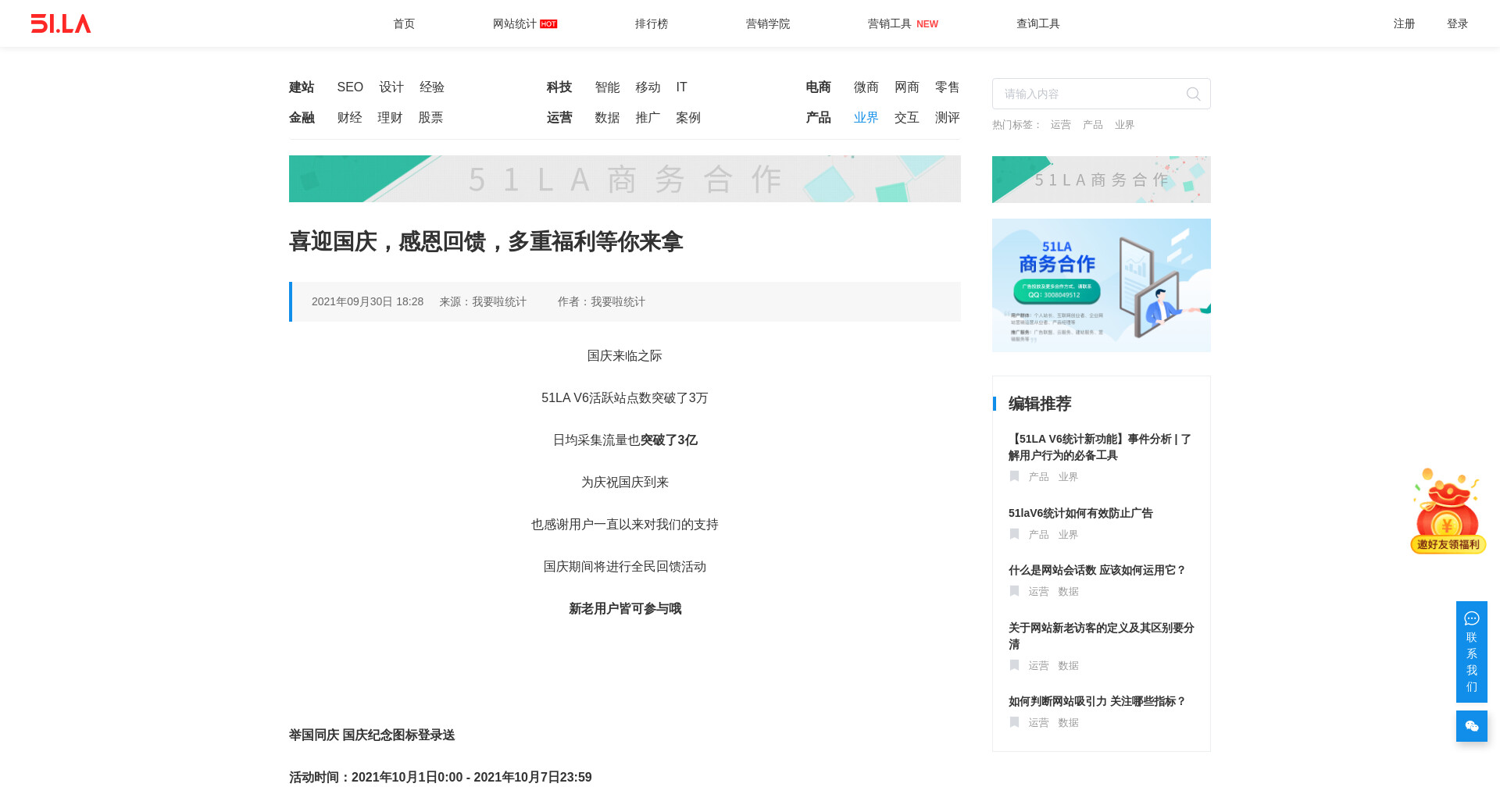Select the 查询工具 navigation item
This screenshot has height=812, width=1500.
pos(1037,23)
